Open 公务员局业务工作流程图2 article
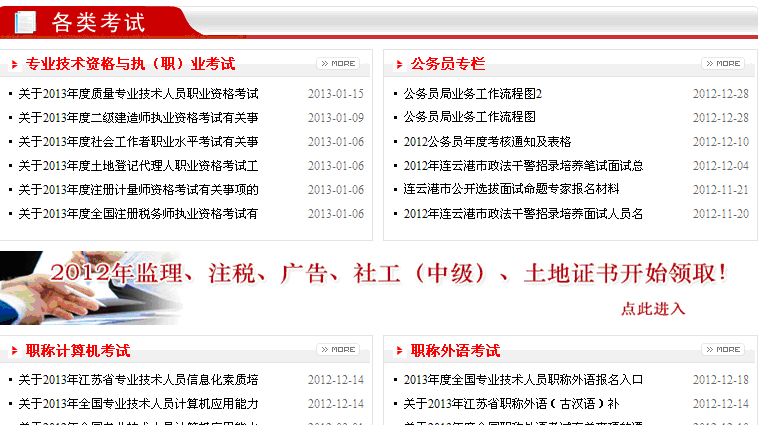The height and width of the screenshot is (425, 759). (x=472, y=94)
